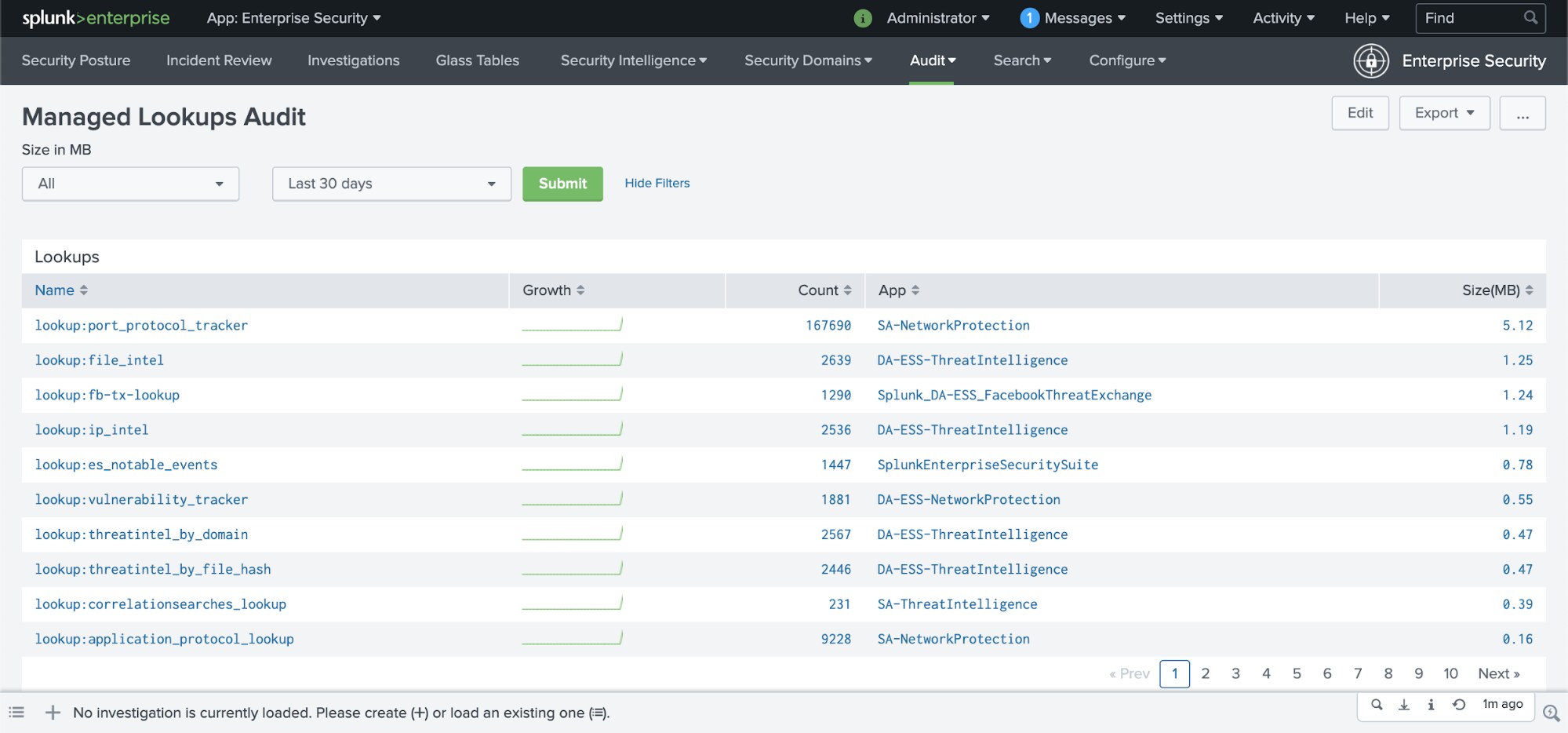Click the Enterprise Security shield logo
Screen dimensions: 1568x733
(1371, 60)
